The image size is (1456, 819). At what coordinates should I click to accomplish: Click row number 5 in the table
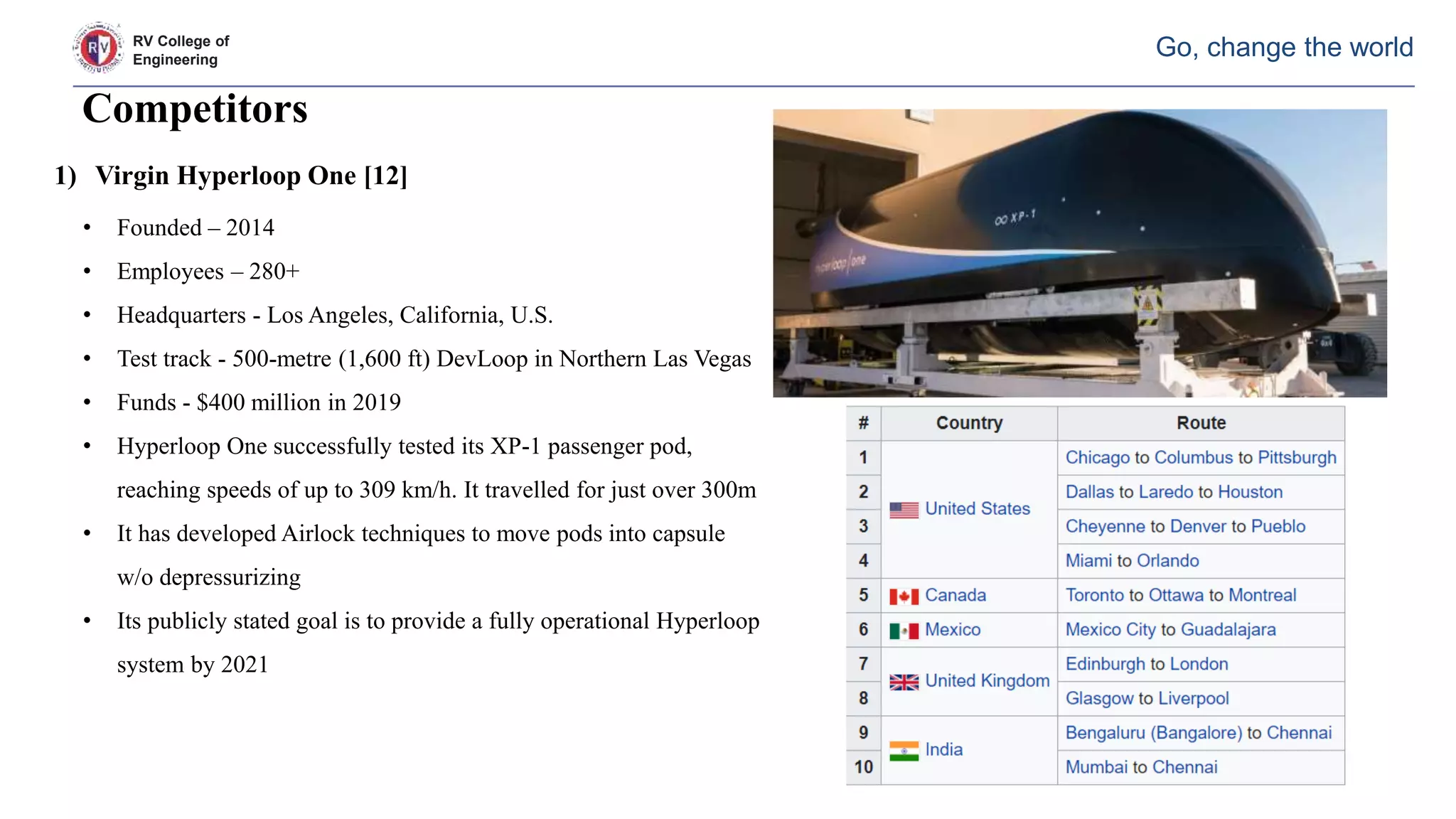pyautogui.click(x=863, y=595)
